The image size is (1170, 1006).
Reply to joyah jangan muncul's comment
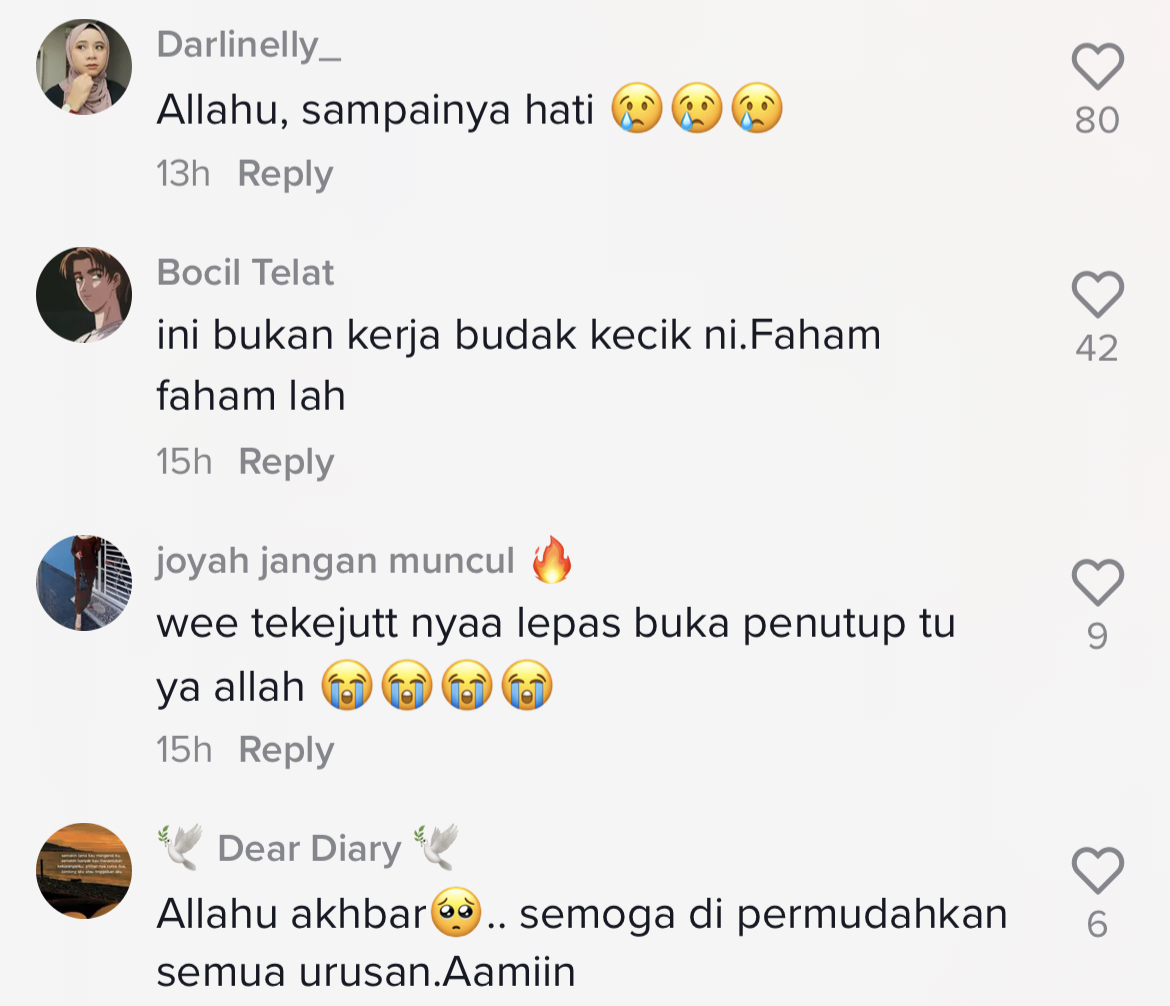[287, 751]
